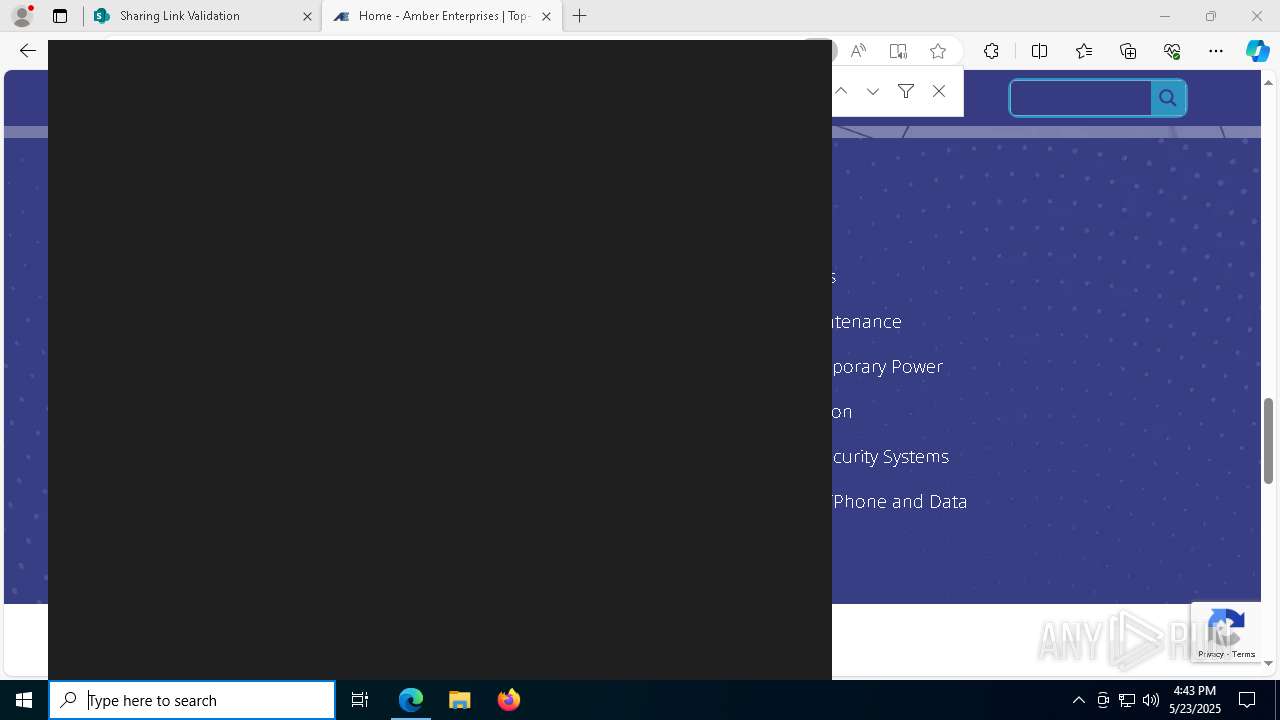Open Microsoft Edge from taskbar
The height and width of the screenshot is (720, 1280).
coord(411,700)
